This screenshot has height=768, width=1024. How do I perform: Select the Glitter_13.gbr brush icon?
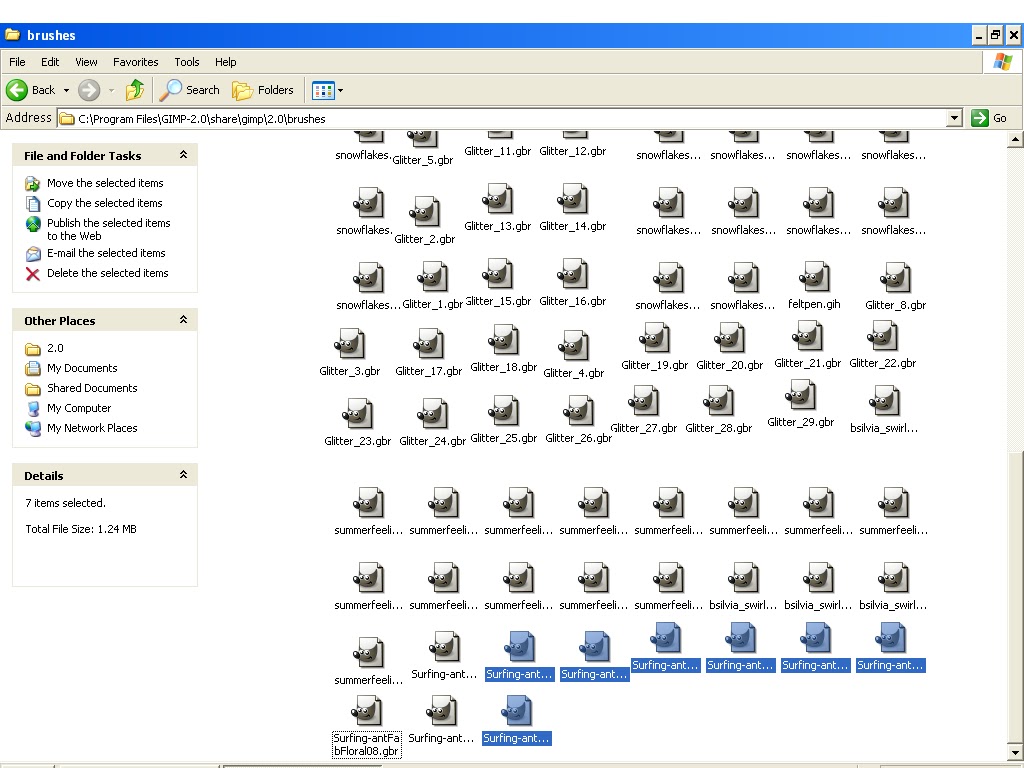click(498, 202)
